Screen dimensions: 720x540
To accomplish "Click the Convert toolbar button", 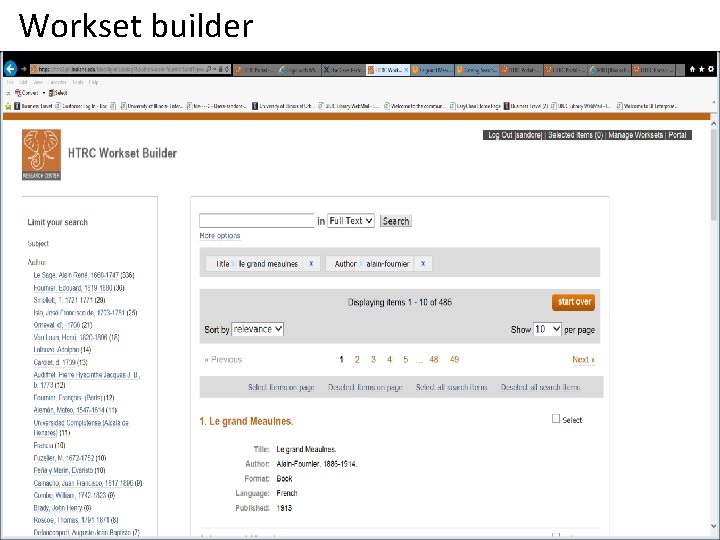I will 27,93.
